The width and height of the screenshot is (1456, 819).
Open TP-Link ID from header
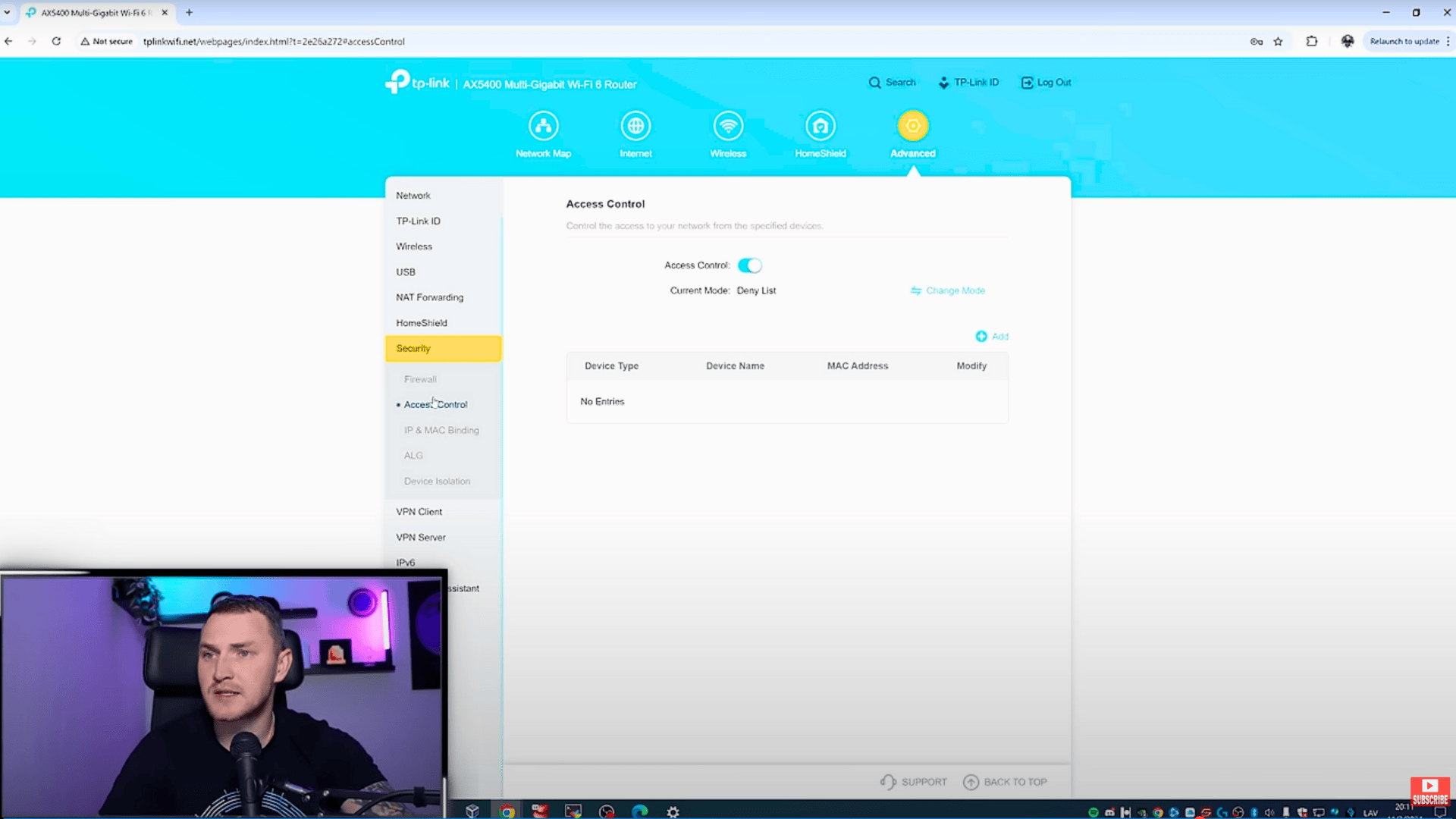[x=968, y=83]
